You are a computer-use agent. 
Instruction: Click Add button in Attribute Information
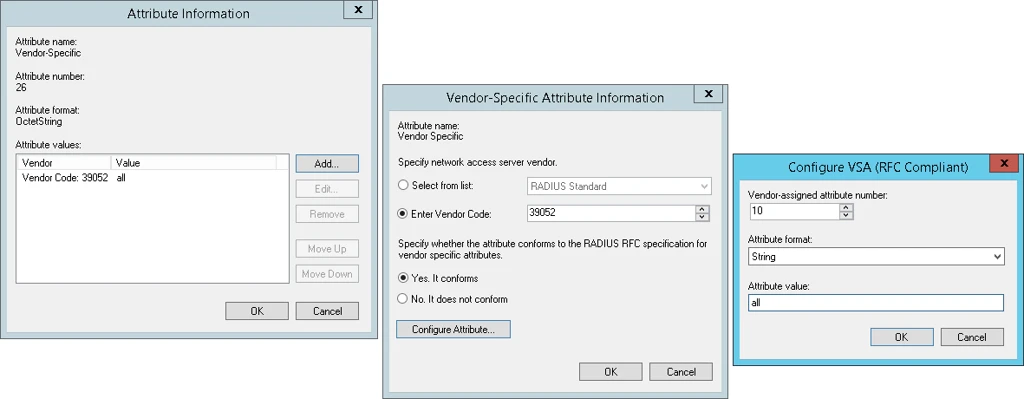coord(327,163)
